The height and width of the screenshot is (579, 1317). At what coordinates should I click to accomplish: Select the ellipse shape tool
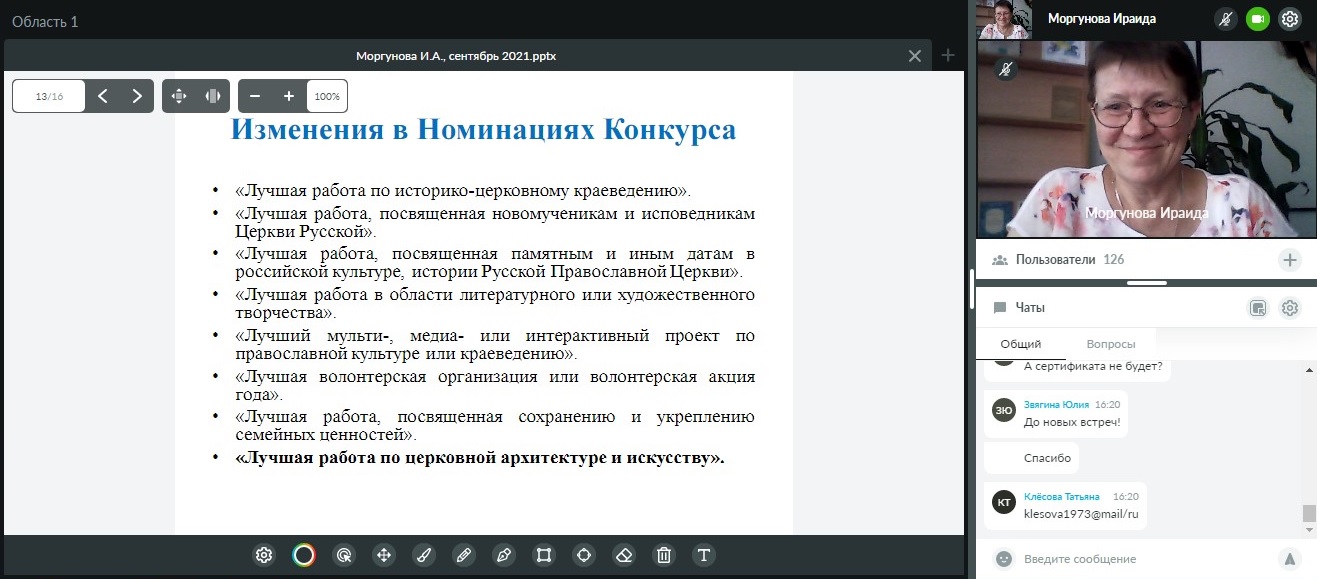coord(584,555)
